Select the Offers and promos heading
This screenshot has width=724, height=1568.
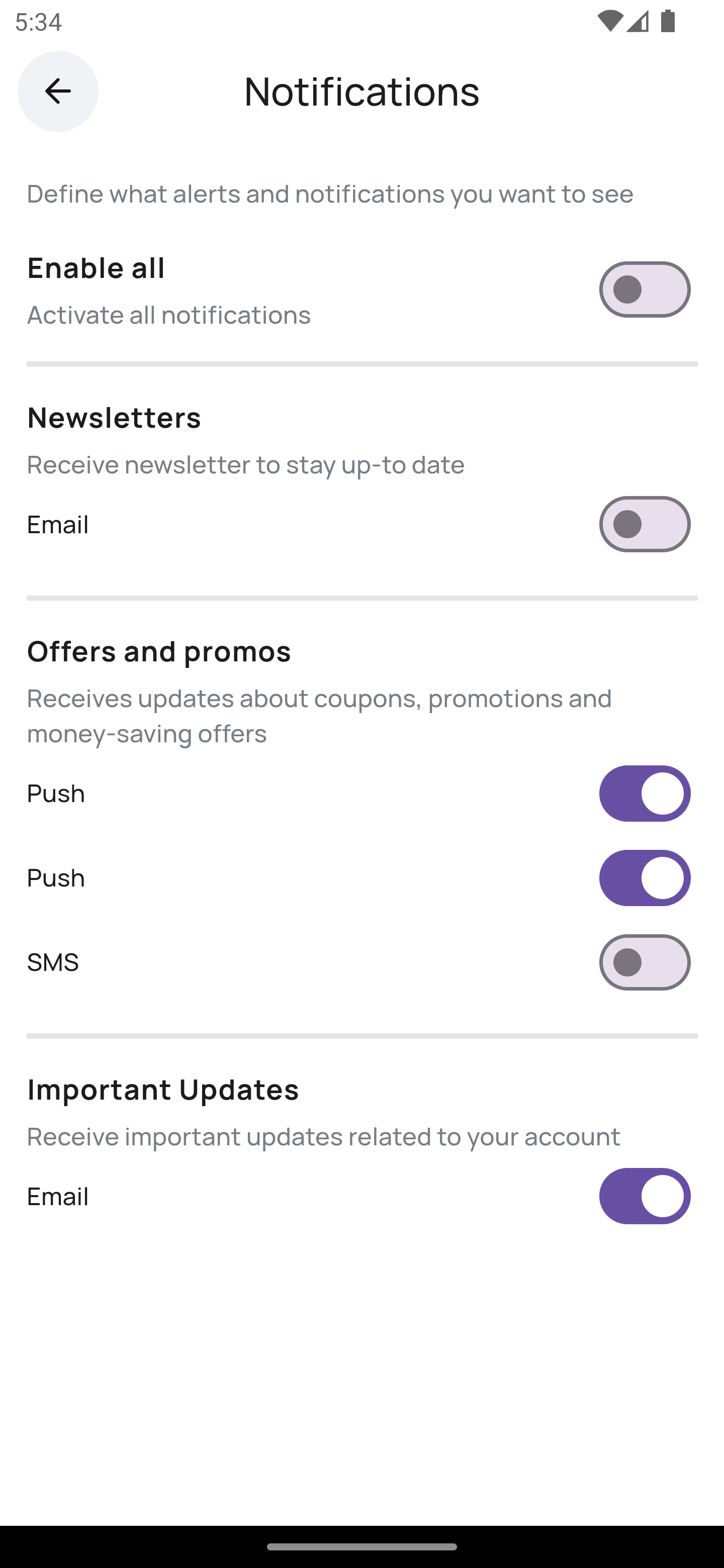pos(158,651)
